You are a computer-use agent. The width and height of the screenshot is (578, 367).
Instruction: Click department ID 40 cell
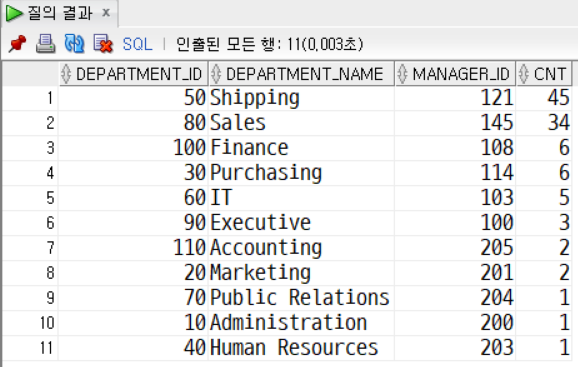[x=133, y=348]
